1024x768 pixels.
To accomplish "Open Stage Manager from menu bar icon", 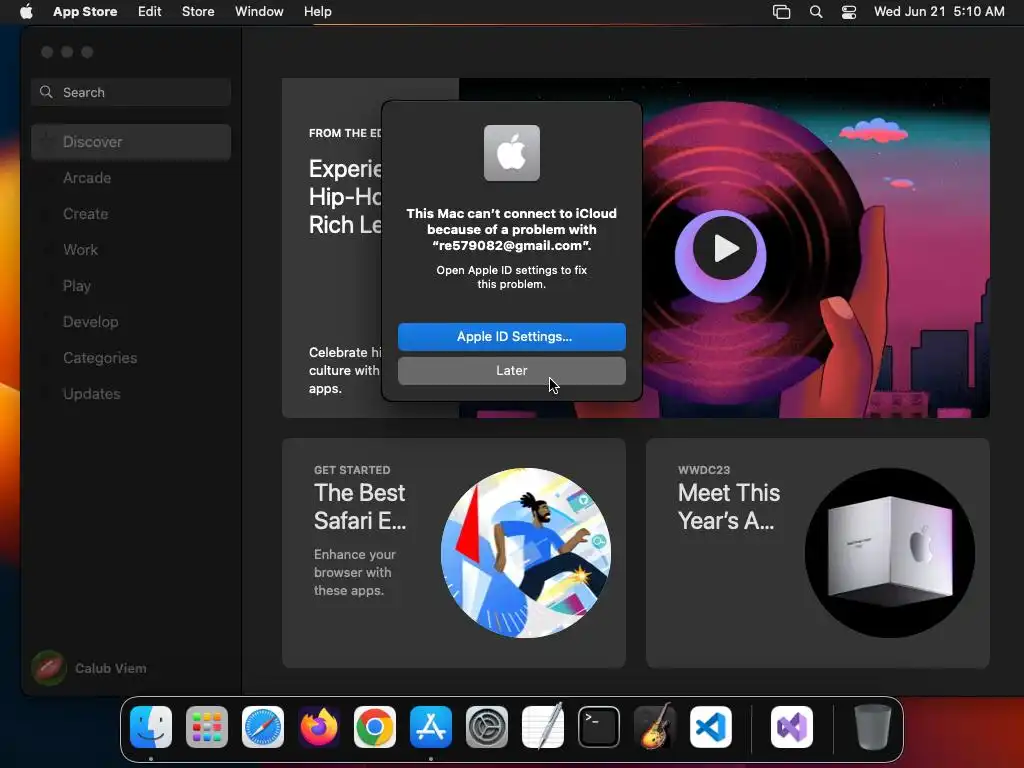I will click(x=781, y=12).
